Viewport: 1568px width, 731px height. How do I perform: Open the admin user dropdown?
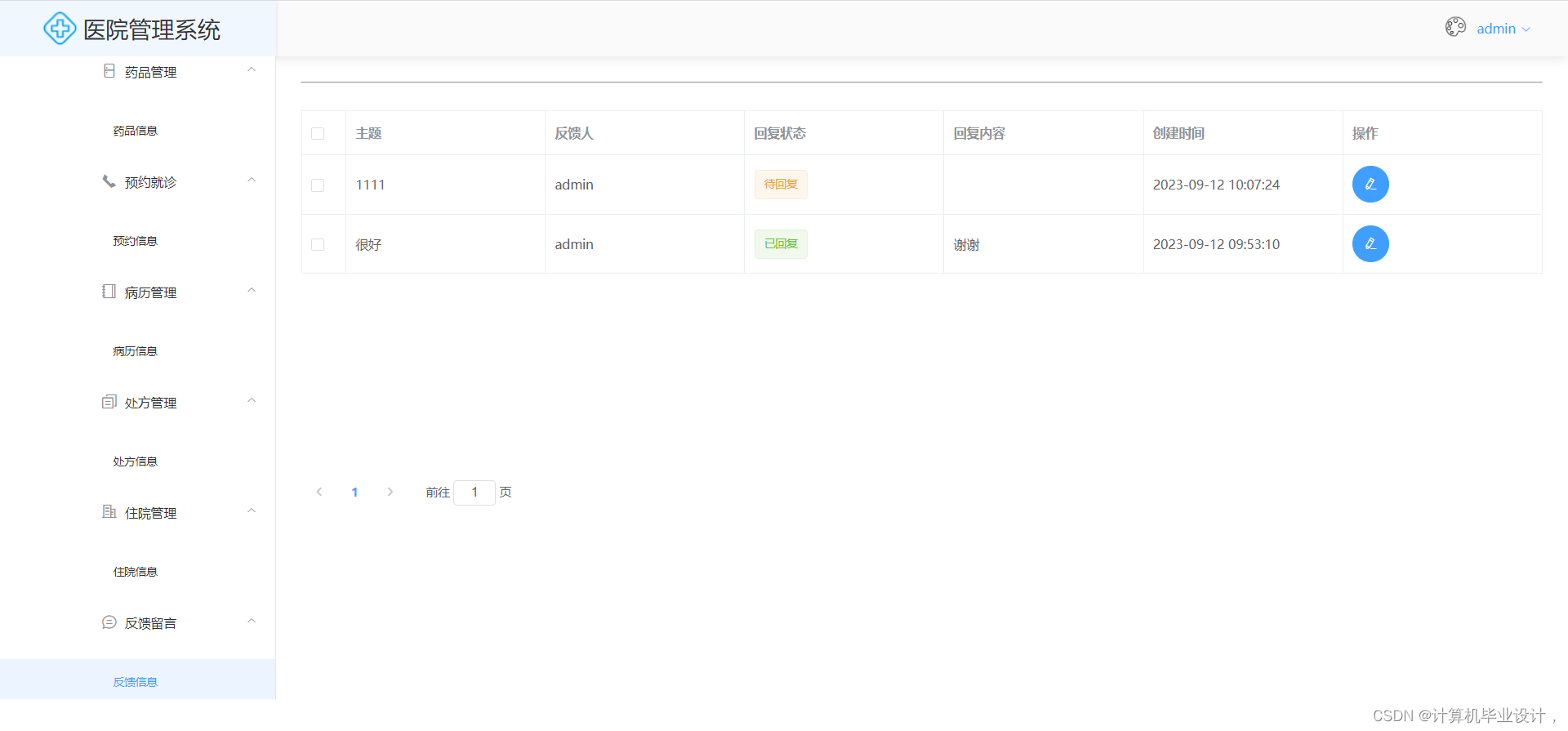click(x=1503, y=29)
